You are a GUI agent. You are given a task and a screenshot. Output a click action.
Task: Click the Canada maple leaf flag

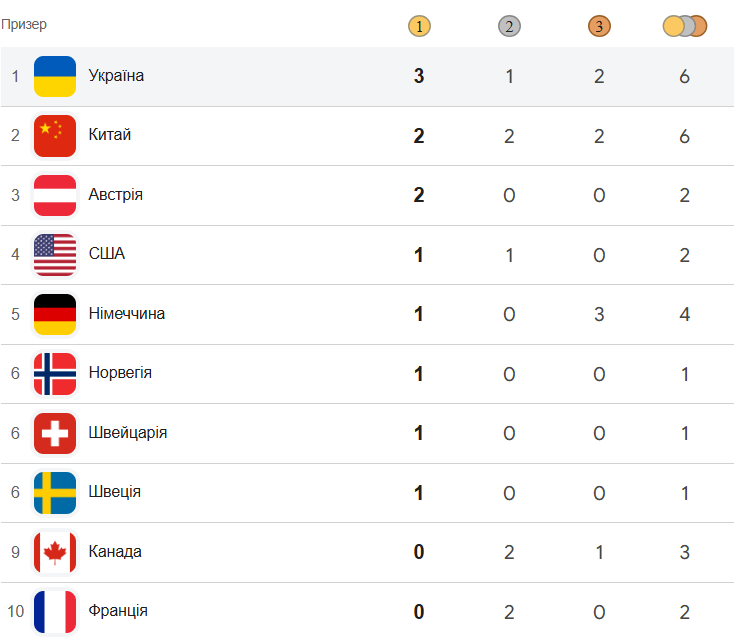coord(55,552)
